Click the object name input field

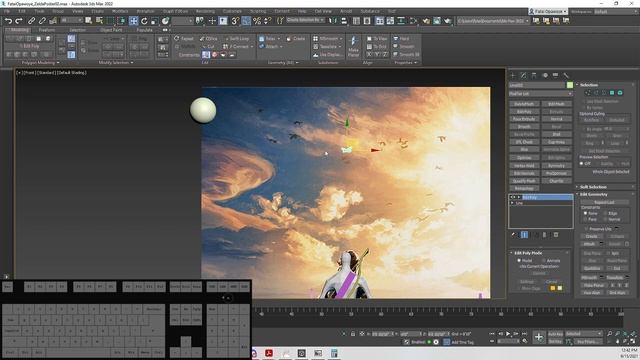click(537, 85)
